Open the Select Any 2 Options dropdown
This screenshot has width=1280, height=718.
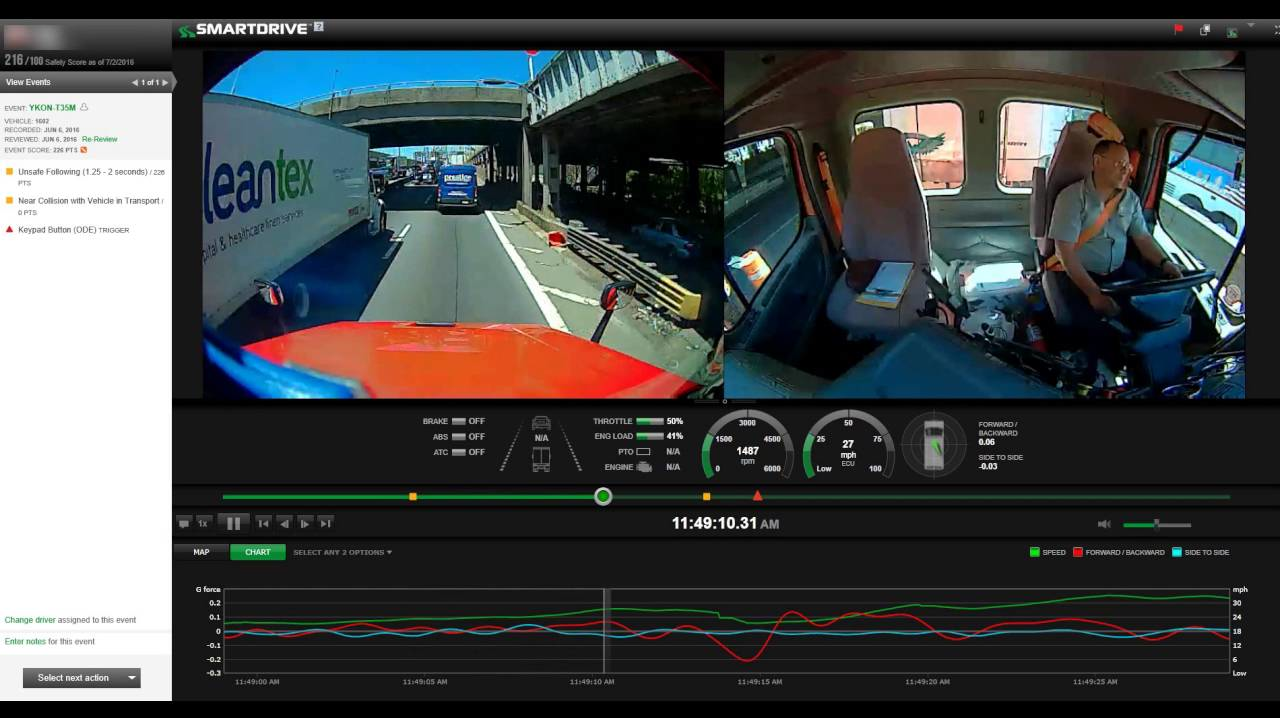(342, 552)
